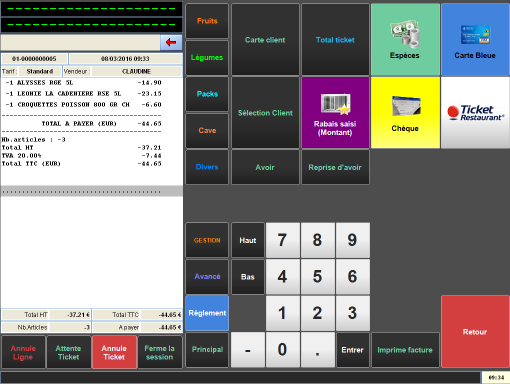Click the Entrer keypad key
This screenshot has height=384, width=510.
(x=353, y=350)
